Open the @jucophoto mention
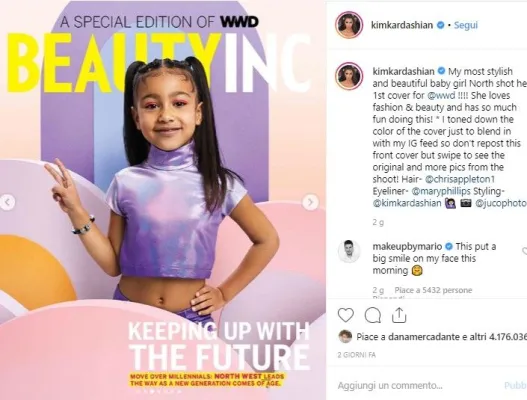Image resolution: width=527 pixels, height=400 pixels. point(501,203)
